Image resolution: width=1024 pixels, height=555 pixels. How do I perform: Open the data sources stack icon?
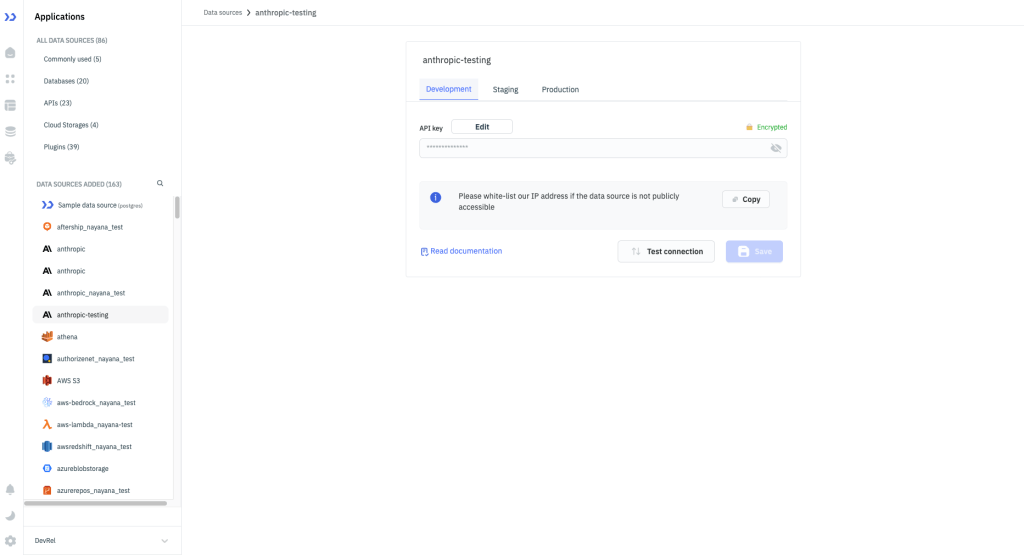coord(10,132)
